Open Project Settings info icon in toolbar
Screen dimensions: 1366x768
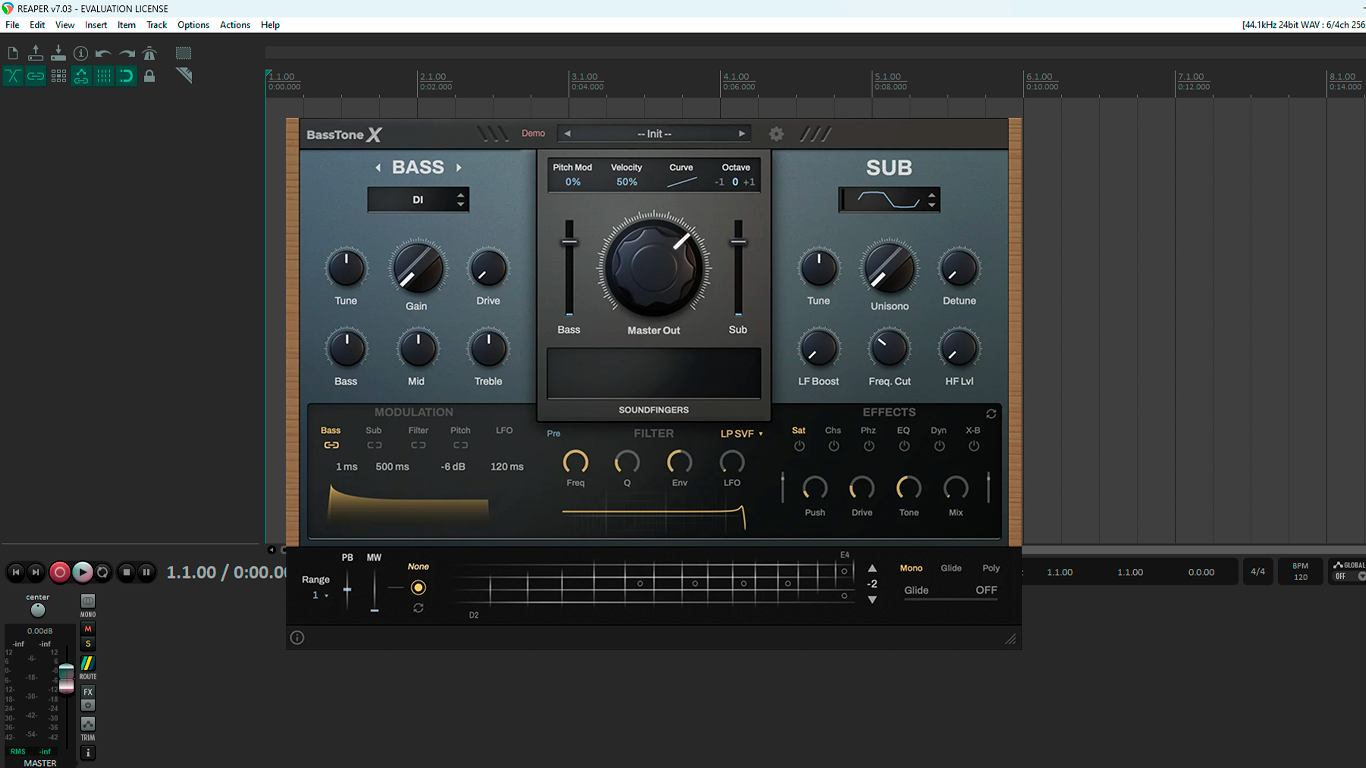(x=82, y=53)
